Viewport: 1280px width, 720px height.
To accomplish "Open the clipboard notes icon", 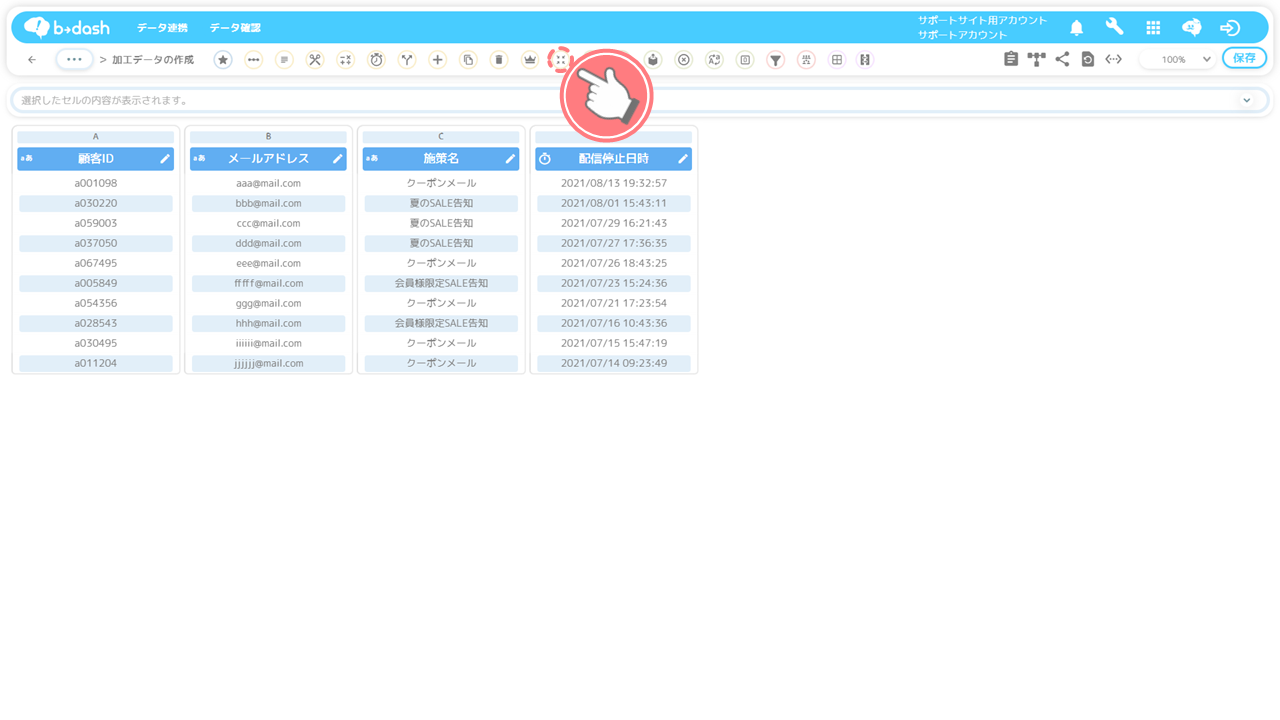I will [x=1011, y=59].
